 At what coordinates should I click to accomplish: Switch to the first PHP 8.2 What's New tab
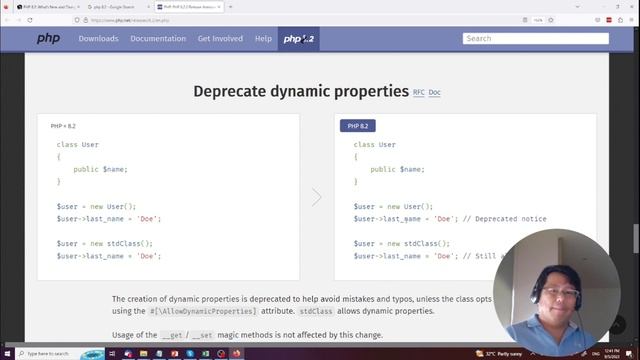[x=48, y=7]
